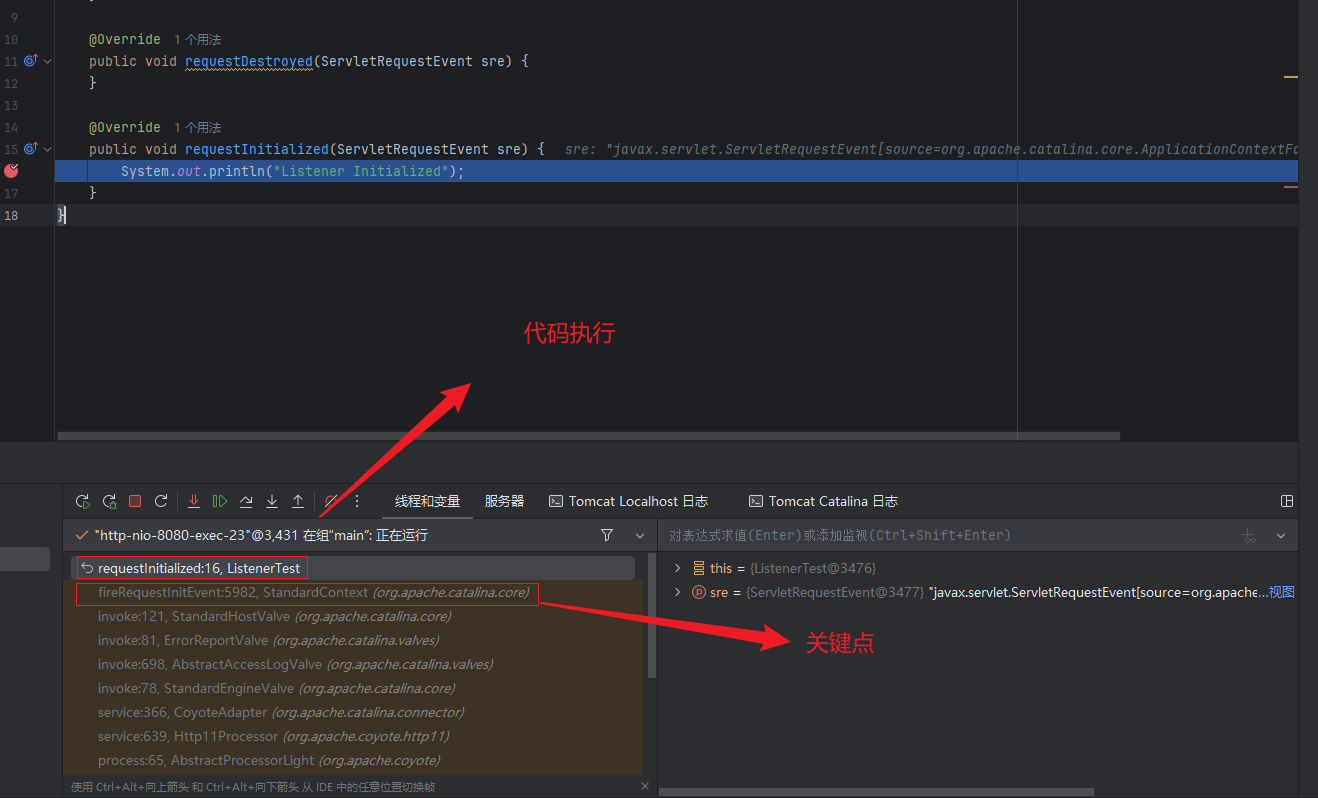1318x798 pixels.
Task: Click the layout settings icon at panel right
Action: [x=1287, y=501]
